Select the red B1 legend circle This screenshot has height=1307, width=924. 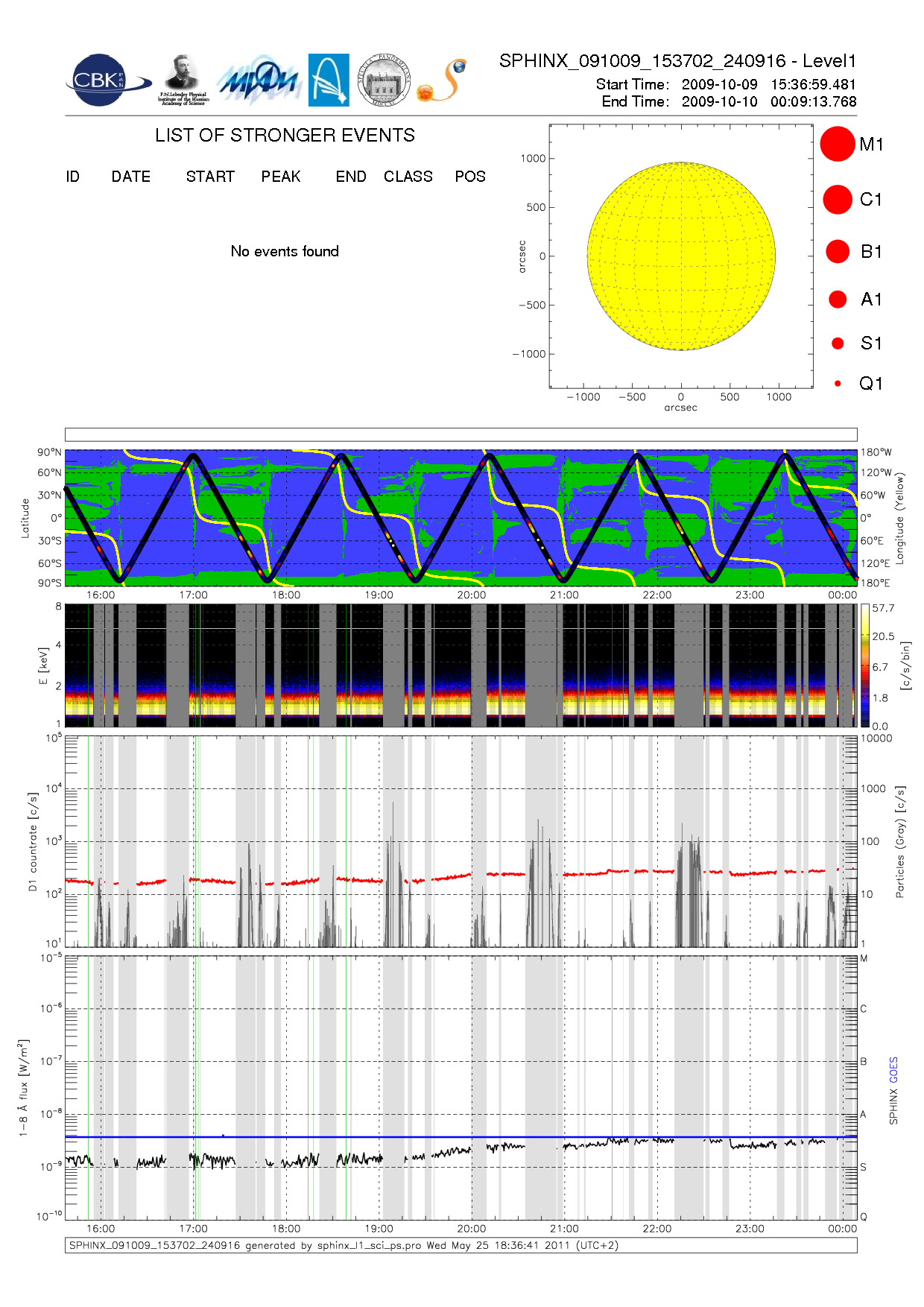(838, 251)
